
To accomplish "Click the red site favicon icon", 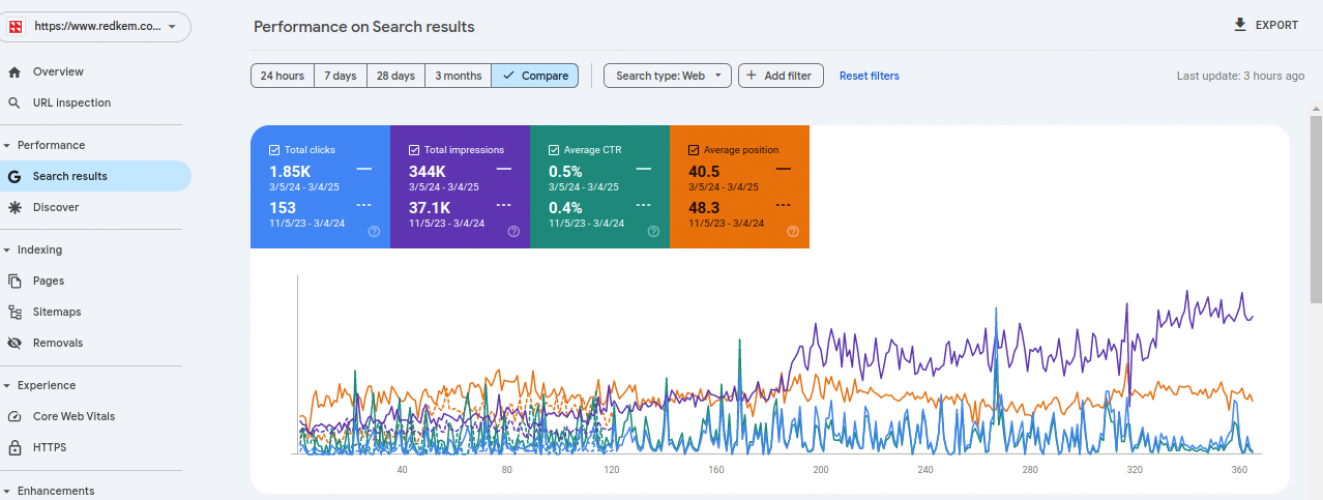I will [x=16, y=27].
